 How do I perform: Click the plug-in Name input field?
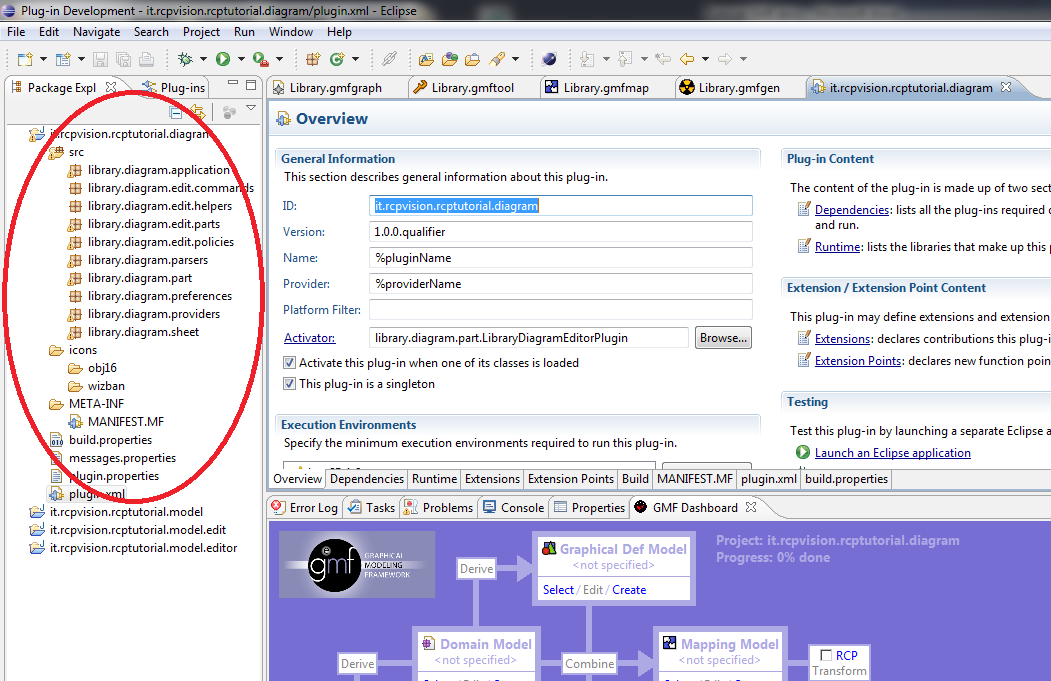[x=560, y=258]
